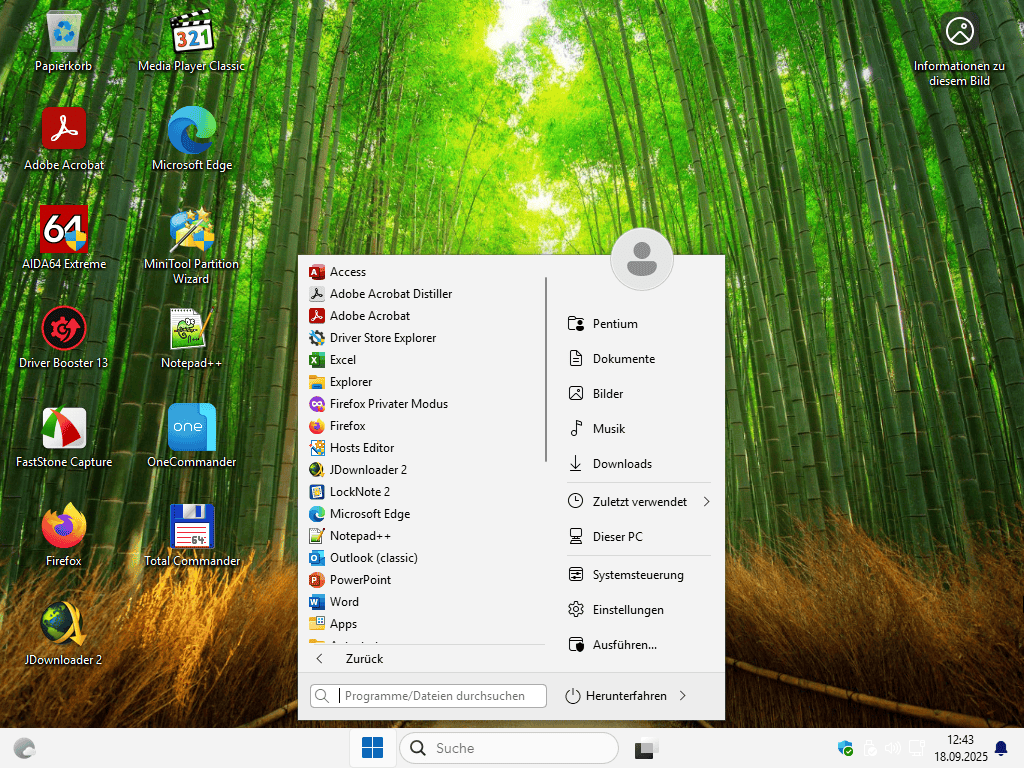This screenshot has width=1024, height=768.
Task: Click the Herunterfahren button
Action: click(x=616, y=696)
